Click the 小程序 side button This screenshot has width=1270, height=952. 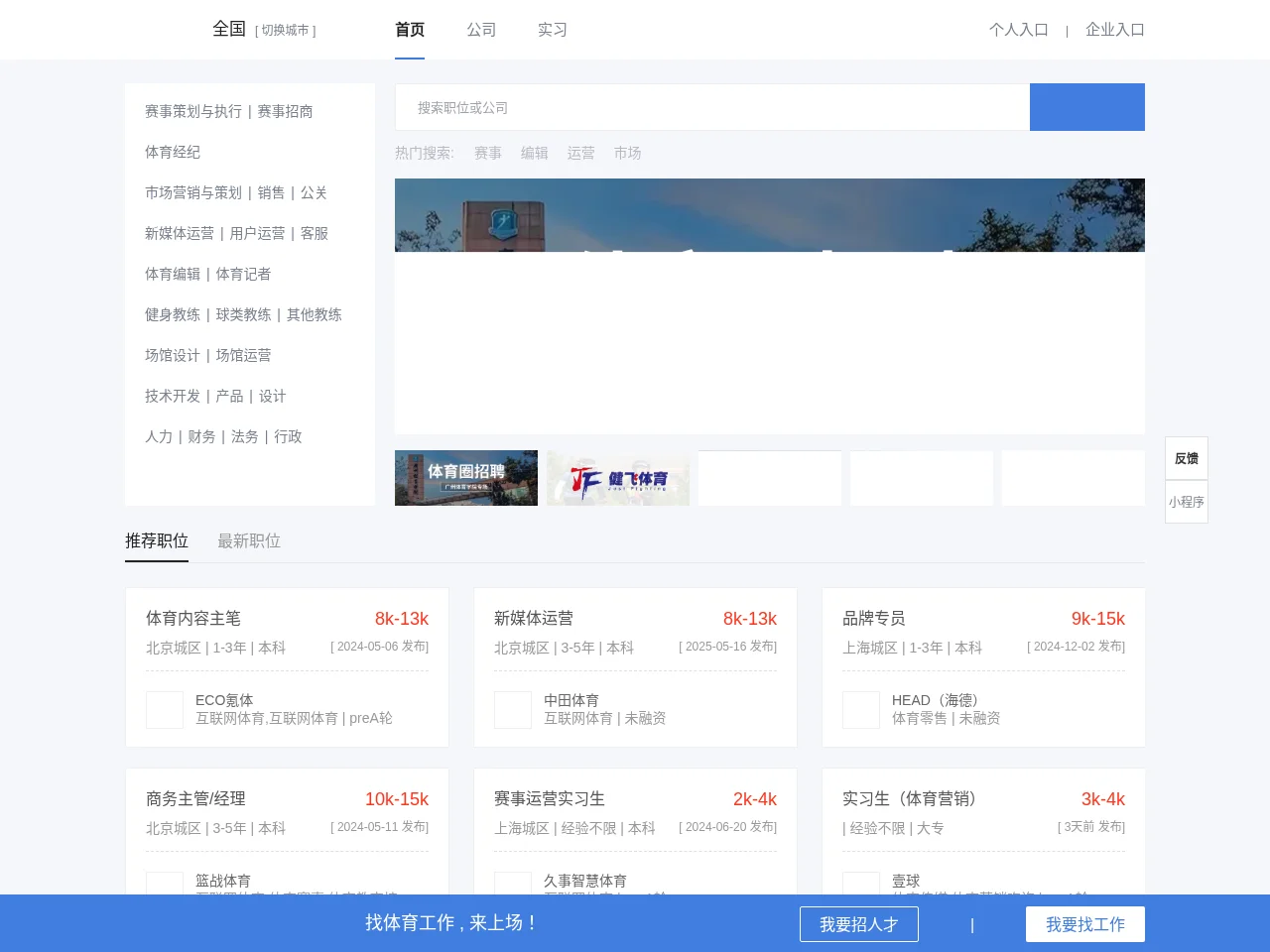point(1187,502)
